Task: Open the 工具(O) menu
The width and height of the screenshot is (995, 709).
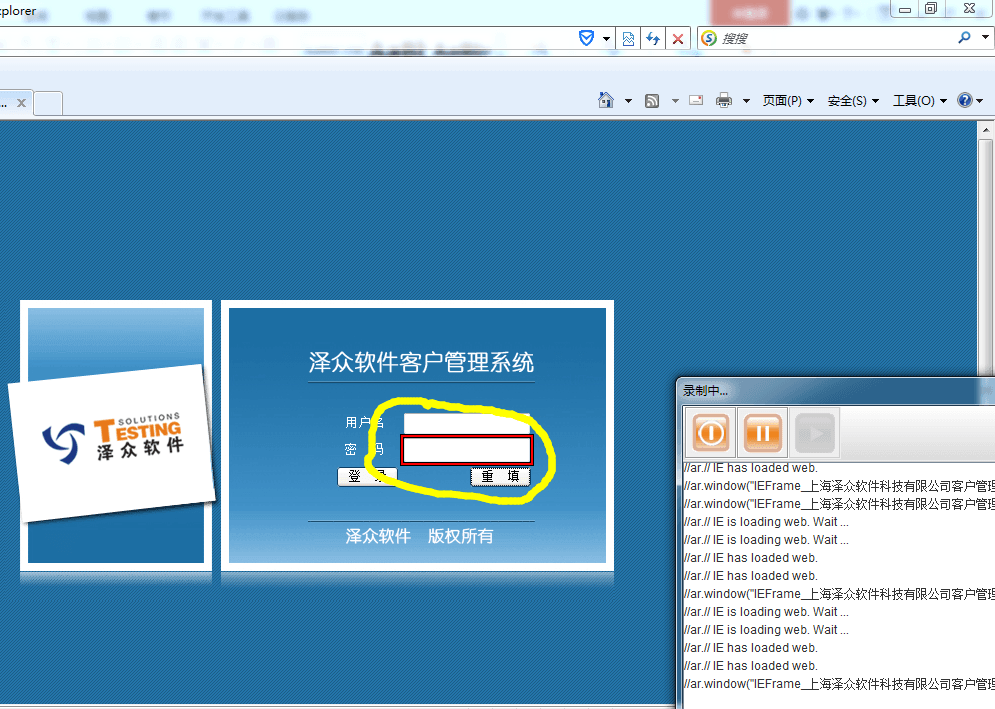Action: click(920, 101)
